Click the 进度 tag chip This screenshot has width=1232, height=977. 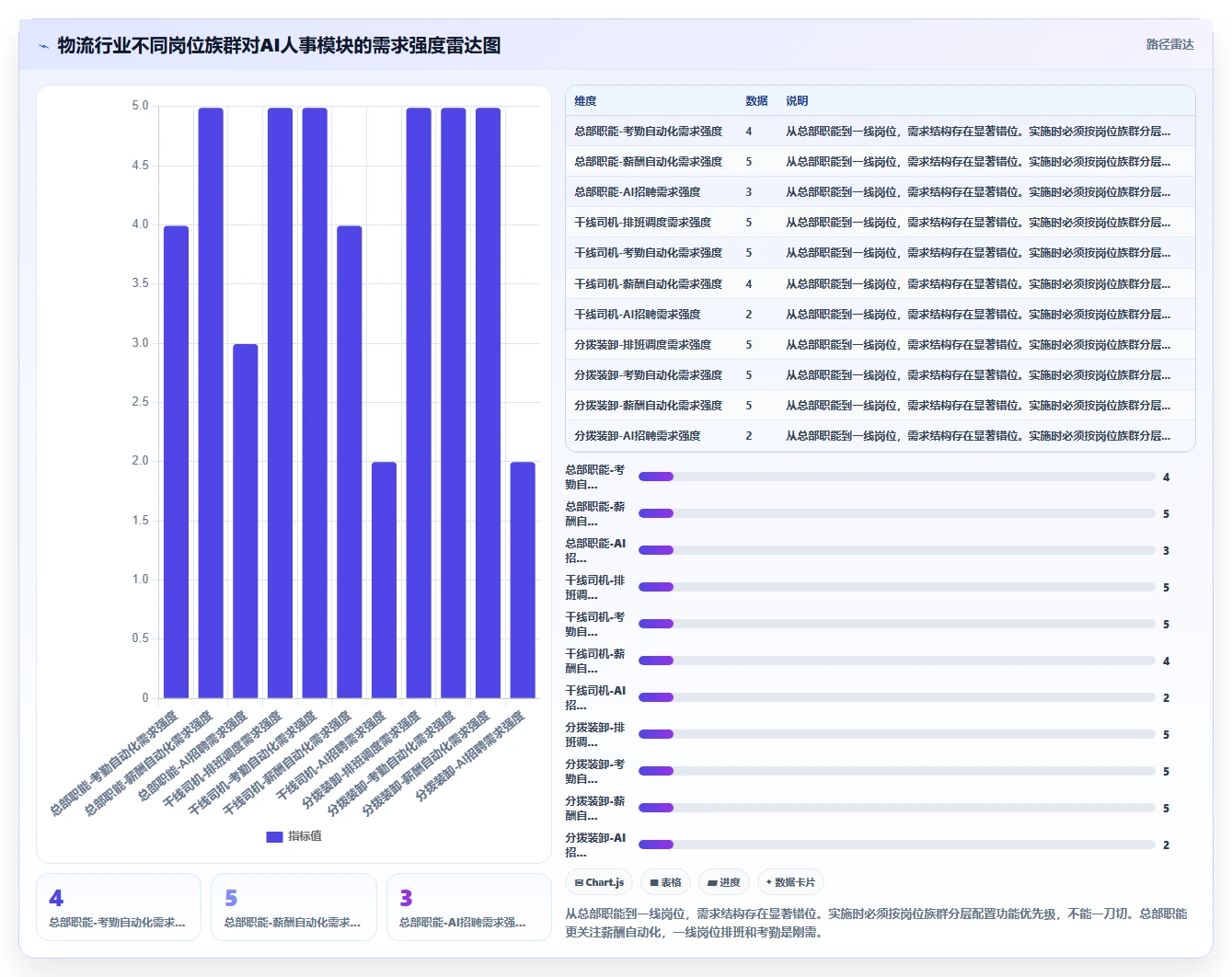pyautogui.click(x=724, y=882)
